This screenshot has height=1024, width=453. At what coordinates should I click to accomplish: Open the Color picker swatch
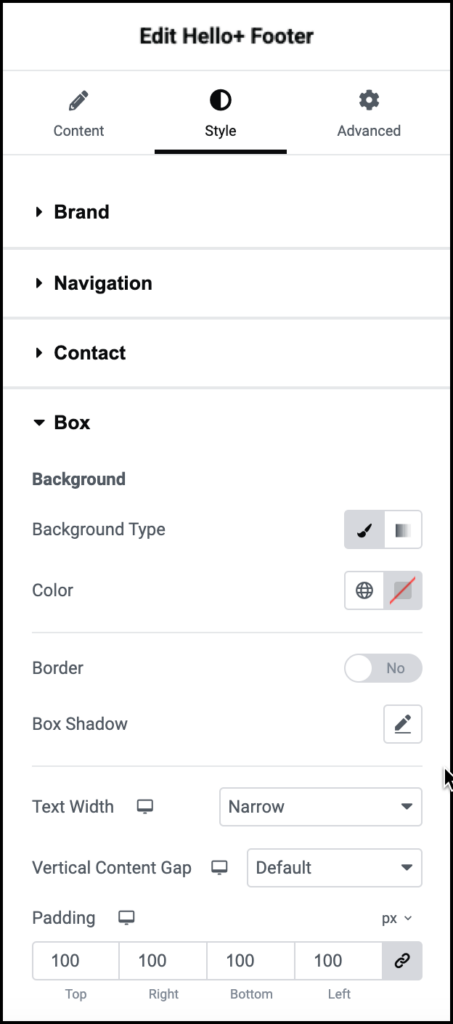403,590
